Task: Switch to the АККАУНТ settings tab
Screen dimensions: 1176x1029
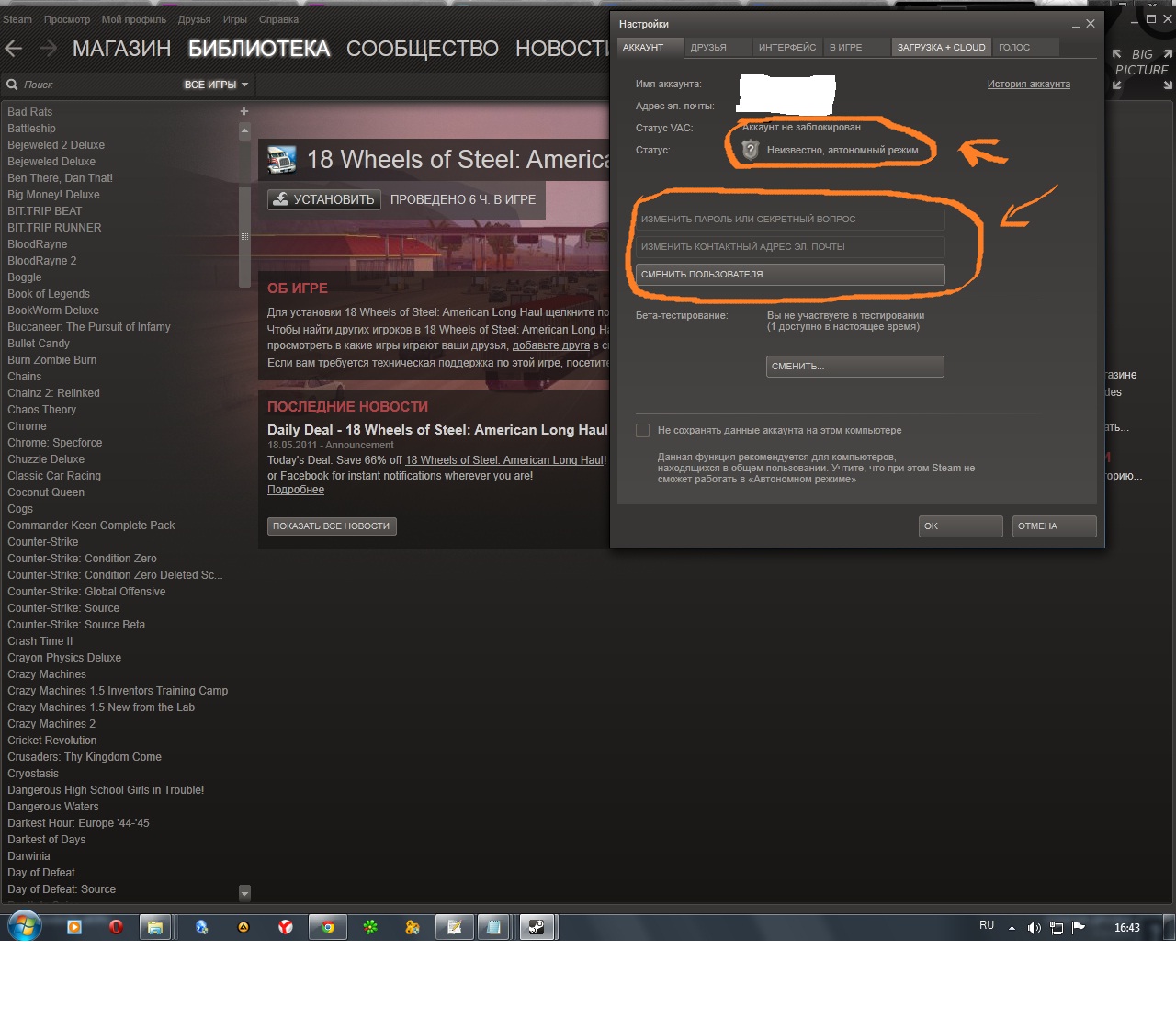Action: tap(650, 47)
